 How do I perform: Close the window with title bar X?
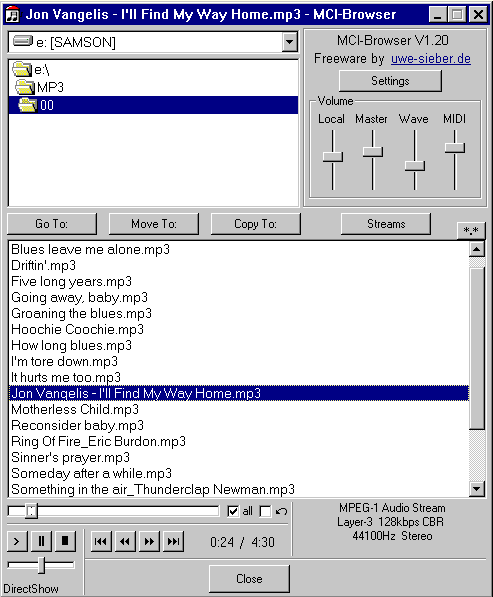[479, 14]
